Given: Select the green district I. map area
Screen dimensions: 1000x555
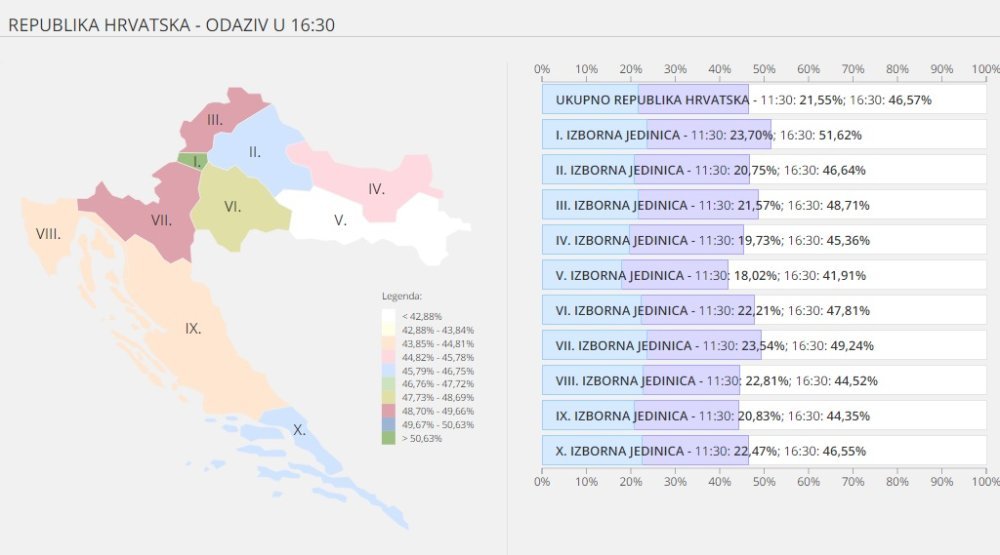Looking at the screenshot, I should point(191,161).
